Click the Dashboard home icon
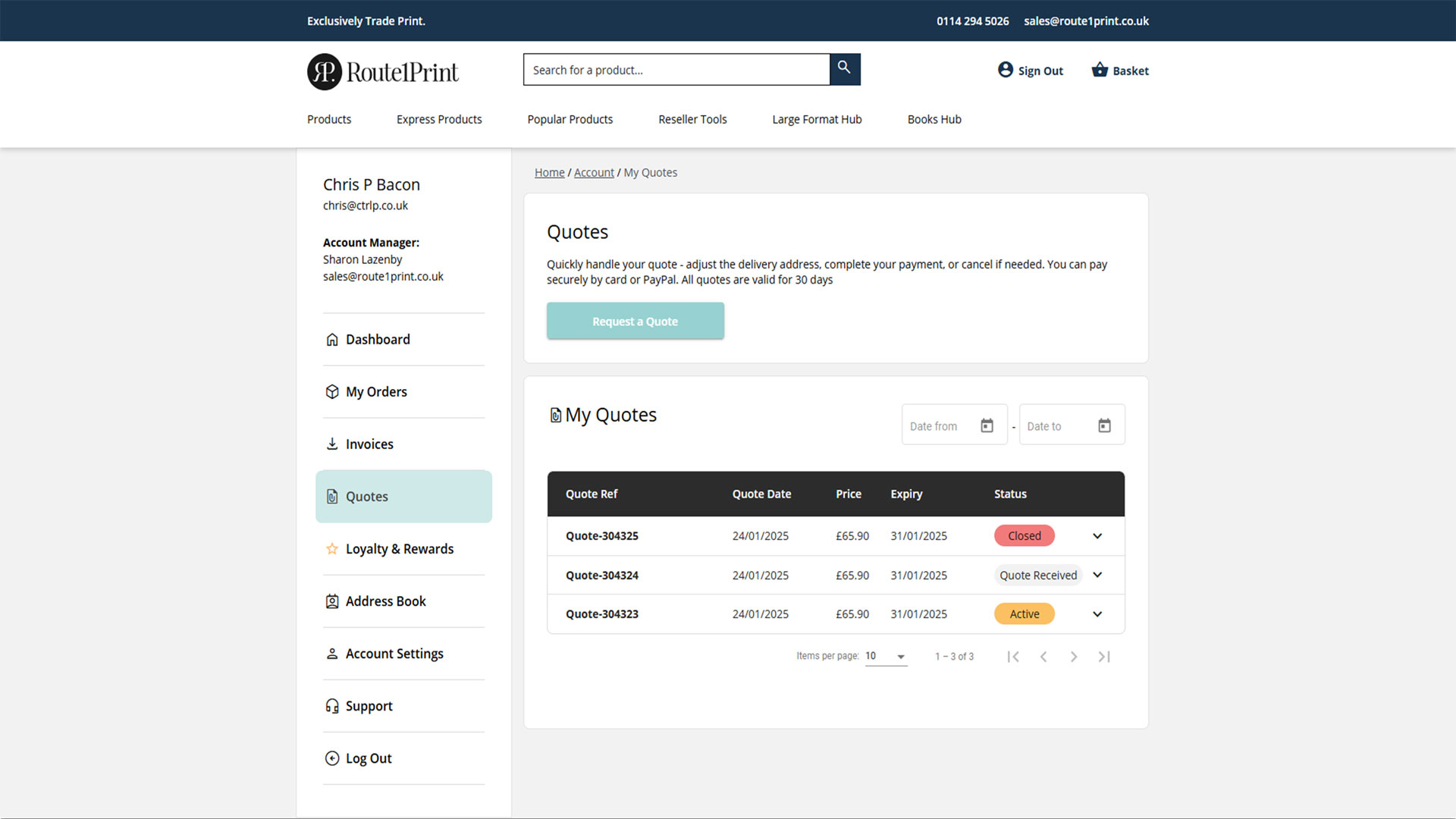Viewport: 1456px width, 819px height. click(x=332, y=339)
